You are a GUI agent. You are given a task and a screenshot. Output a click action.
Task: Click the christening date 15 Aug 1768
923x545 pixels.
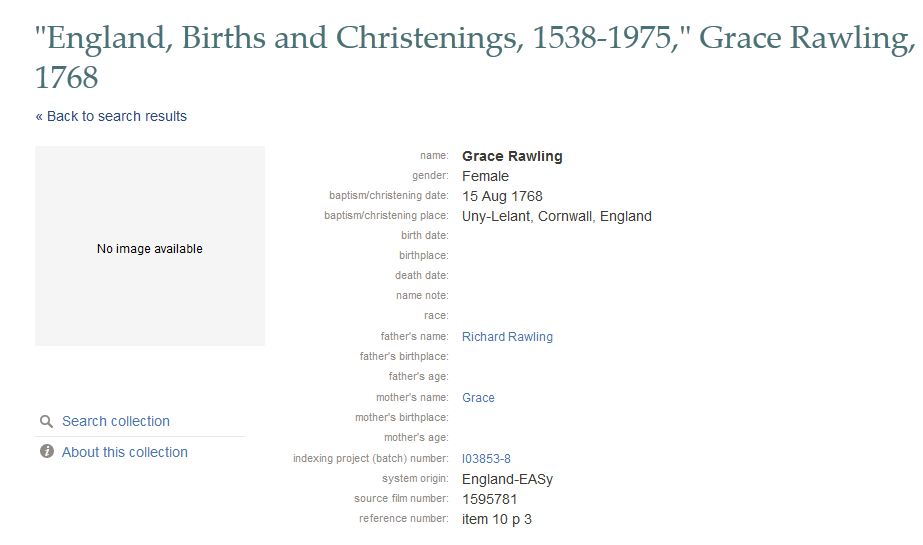click(x=502, y=196)
